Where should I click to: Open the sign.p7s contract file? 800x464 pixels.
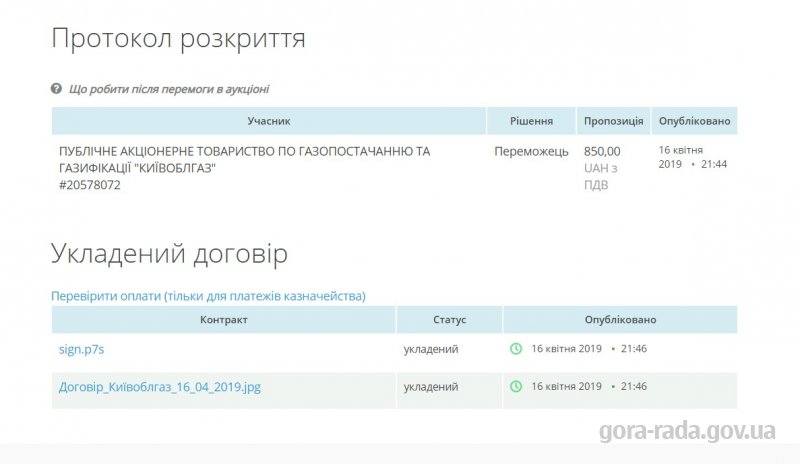(82, 349)
